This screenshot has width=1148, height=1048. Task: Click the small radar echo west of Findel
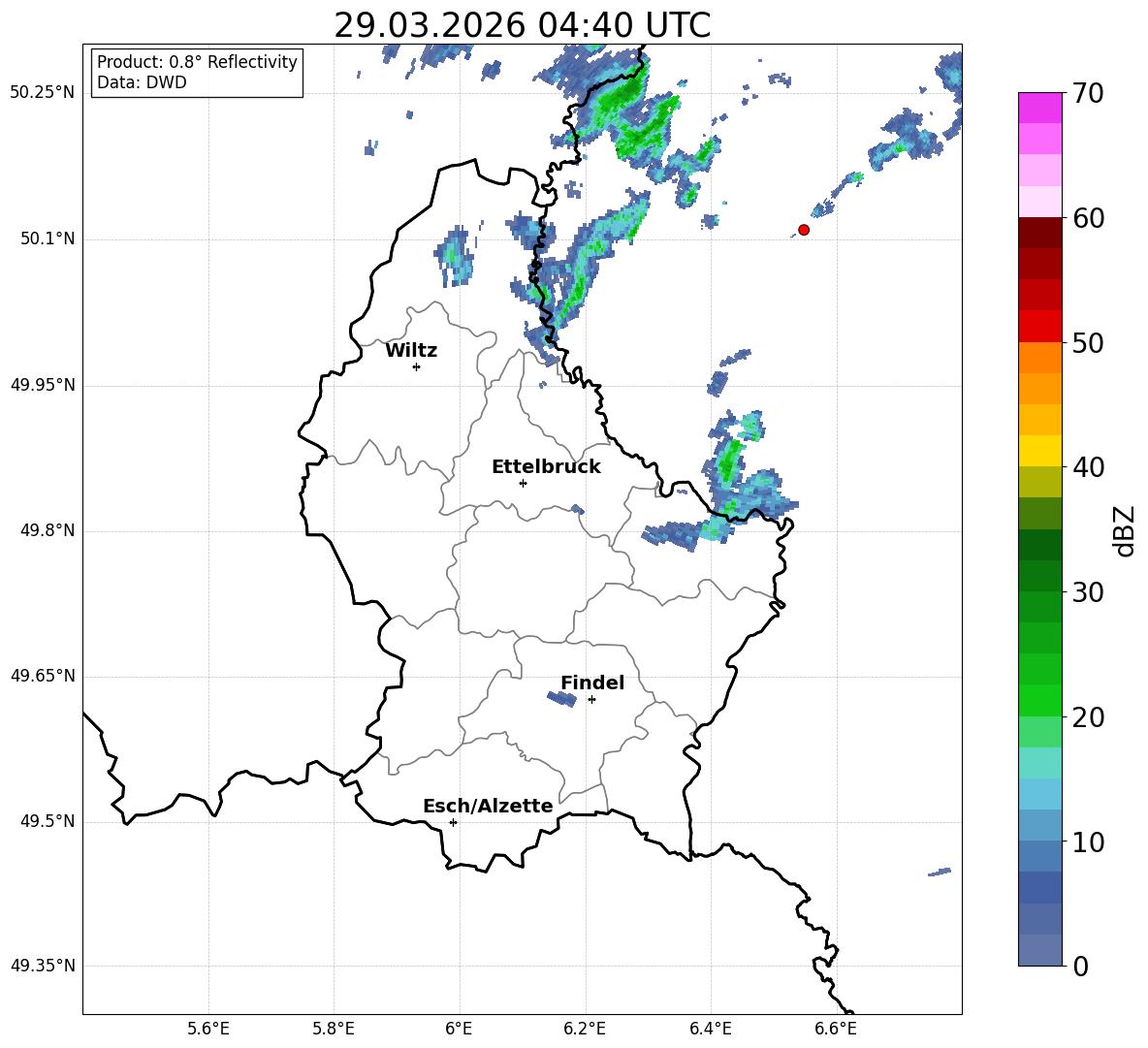coord(562,699)
